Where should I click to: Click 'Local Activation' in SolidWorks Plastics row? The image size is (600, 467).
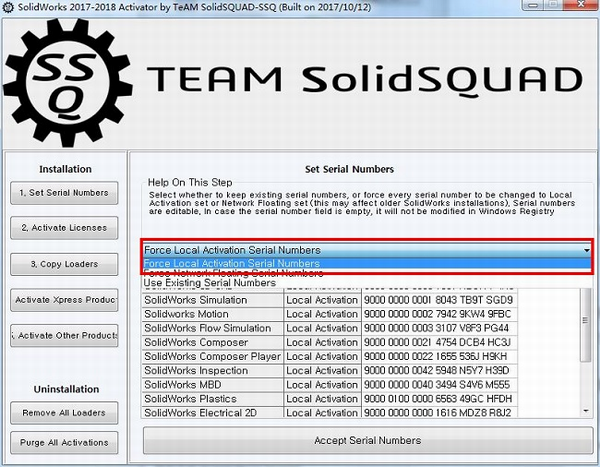click(x=323, y=399)
